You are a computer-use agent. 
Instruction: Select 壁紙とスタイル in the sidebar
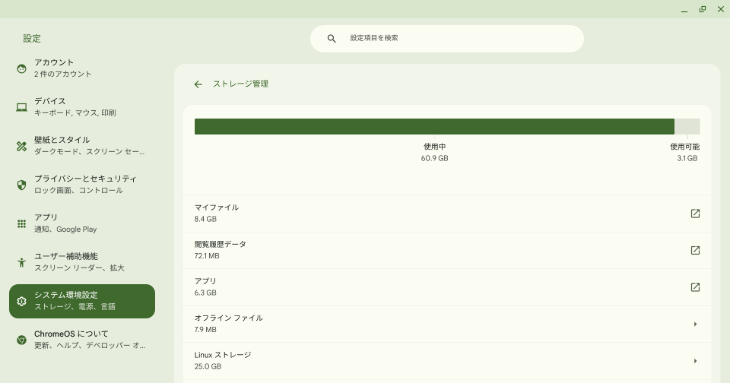pyautogui.click(x=82, y=146)
